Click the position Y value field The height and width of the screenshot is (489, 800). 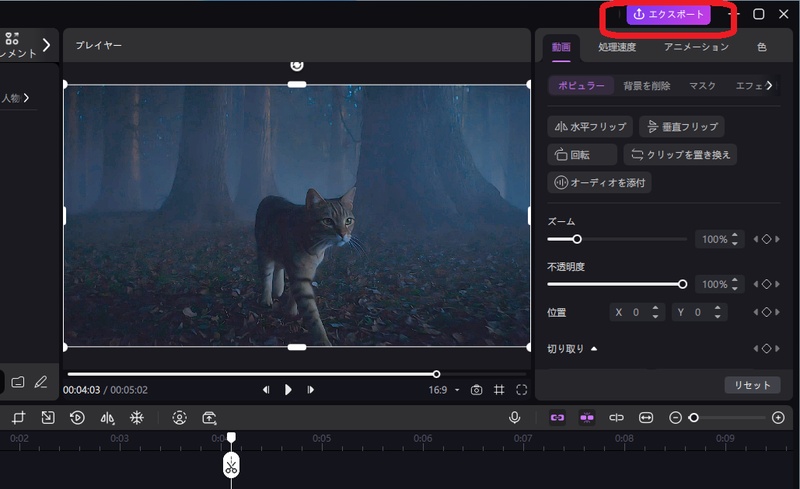697,312
